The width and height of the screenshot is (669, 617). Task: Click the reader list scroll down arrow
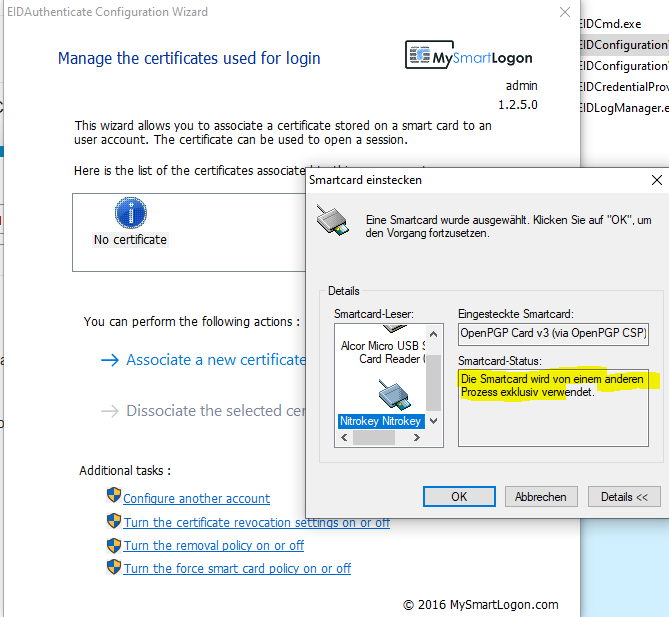pyautogui.click(x=433, y=421)
